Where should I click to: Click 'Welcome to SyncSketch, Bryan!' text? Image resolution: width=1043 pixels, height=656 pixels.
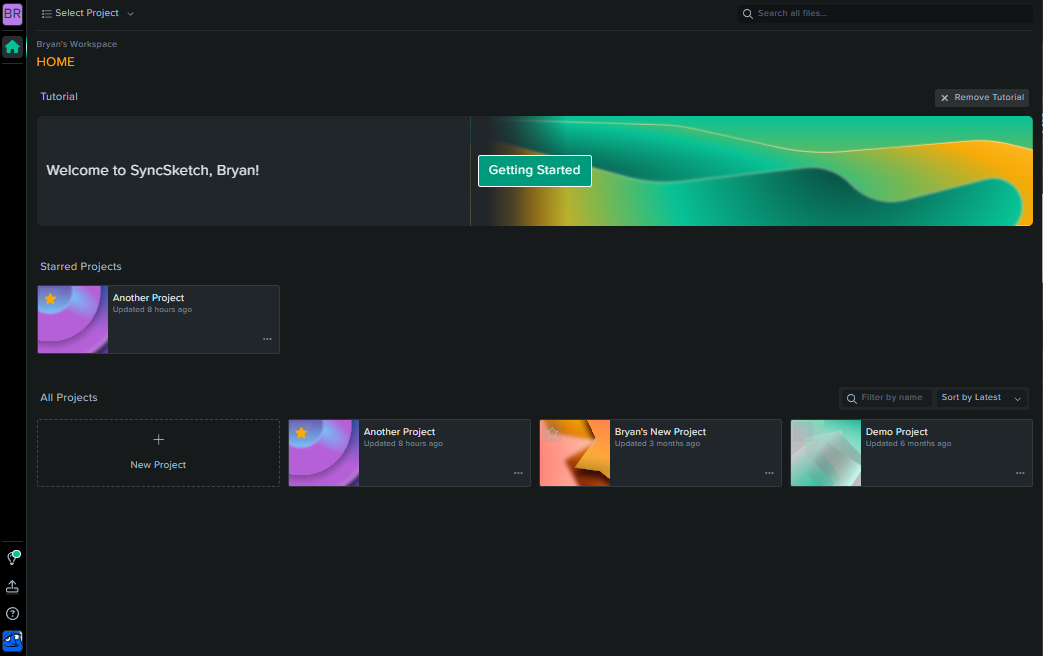152,170
